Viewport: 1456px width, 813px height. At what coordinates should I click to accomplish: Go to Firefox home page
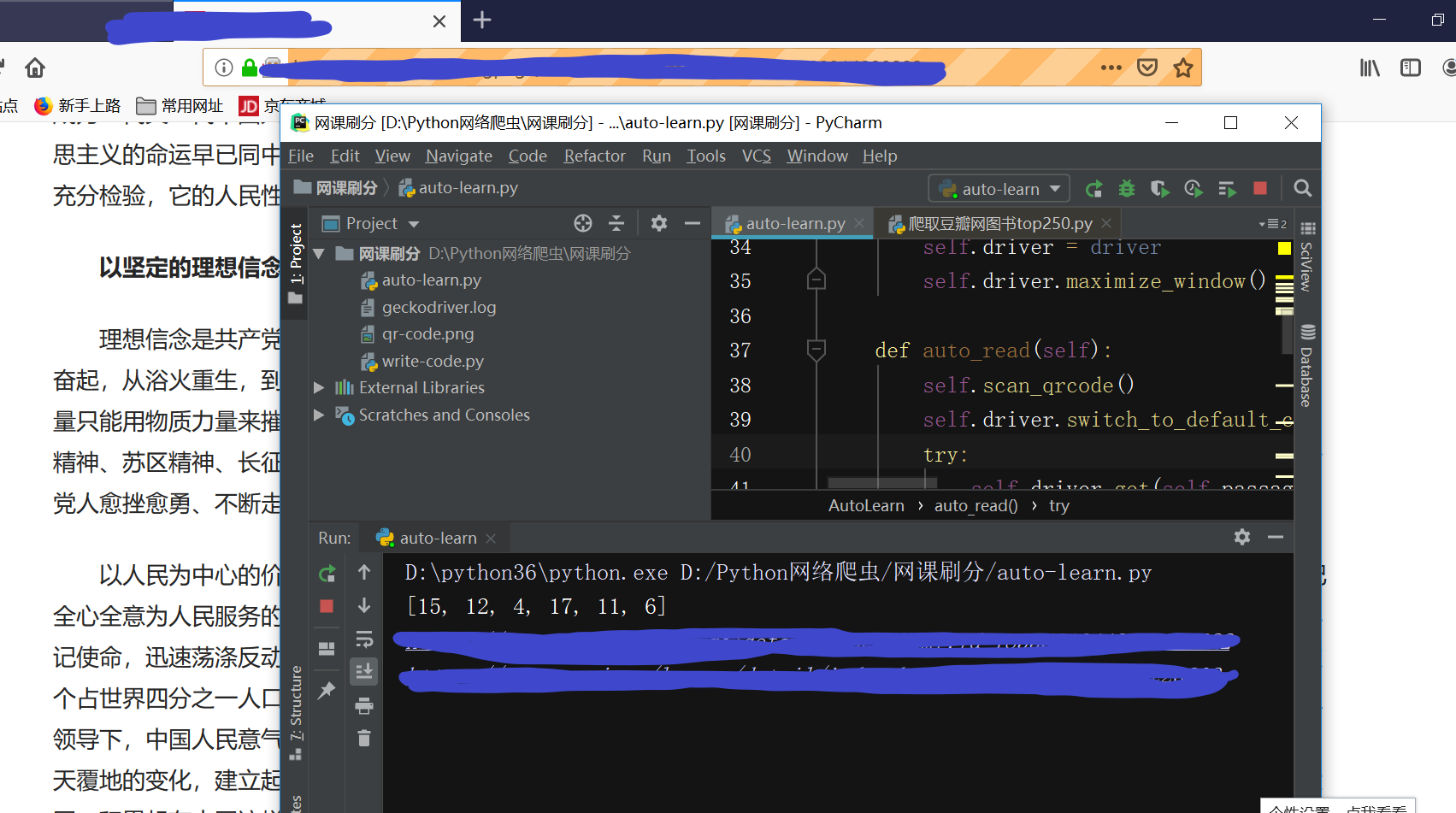coord(35,68)
